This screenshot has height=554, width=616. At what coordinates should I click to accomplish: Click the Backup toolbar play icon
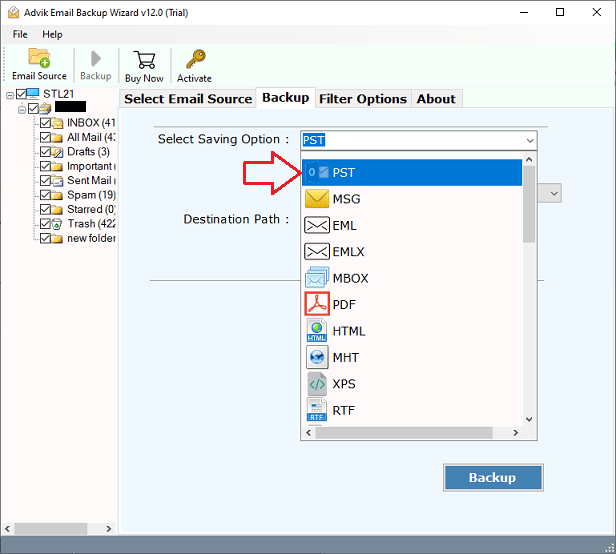point(95,59)
